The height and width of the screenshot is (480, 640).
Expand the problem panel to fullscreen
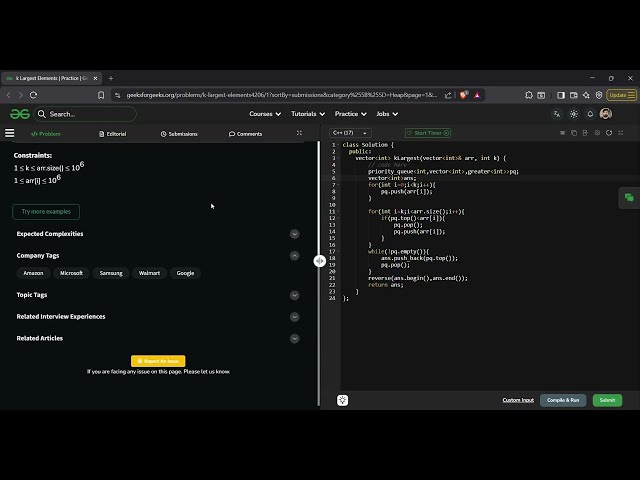pos(299,133)
